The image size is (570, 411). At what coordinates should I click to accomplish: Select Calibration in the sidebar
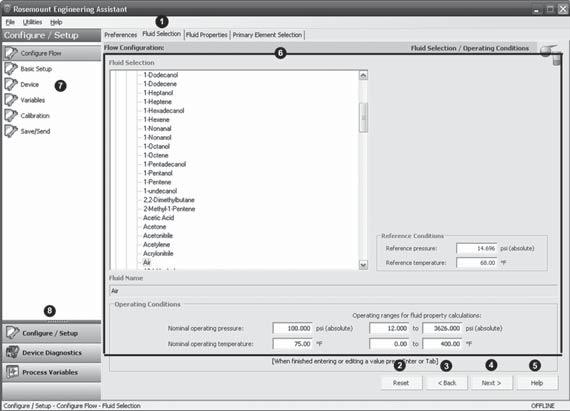(35, 116)
